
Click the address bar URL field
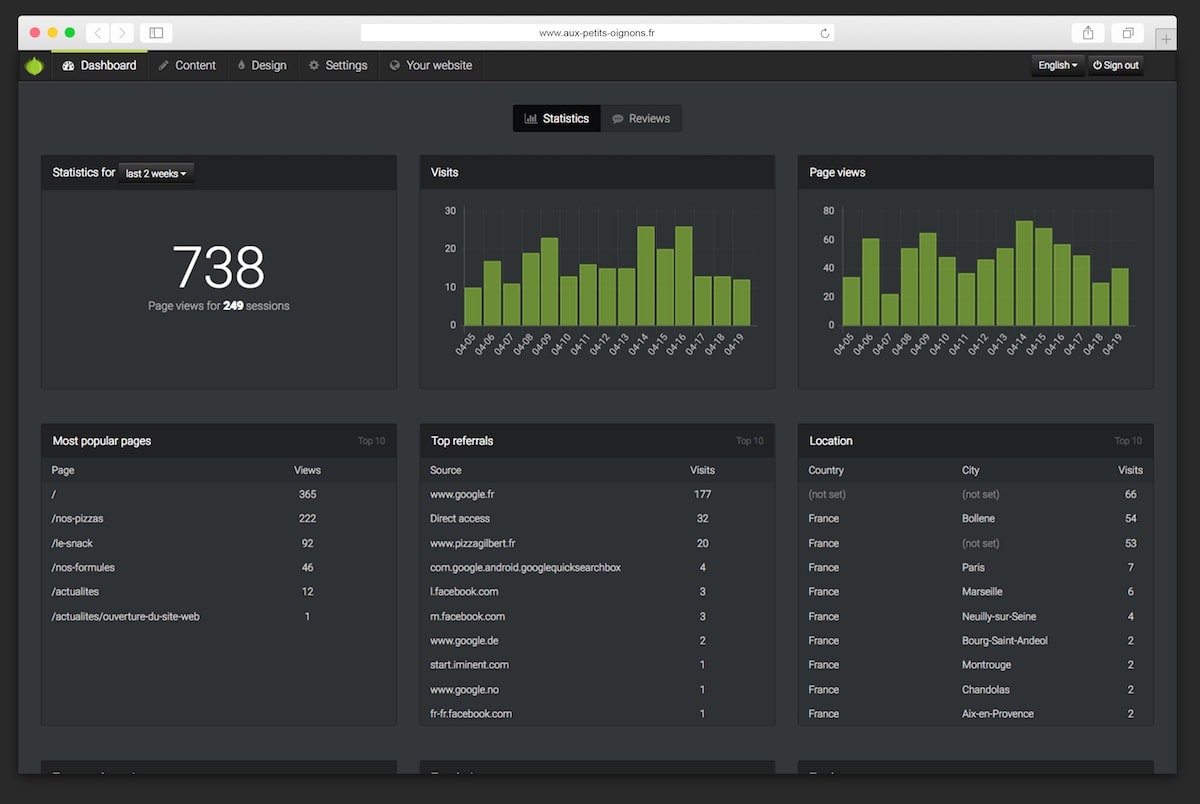(x=597, y=33)
